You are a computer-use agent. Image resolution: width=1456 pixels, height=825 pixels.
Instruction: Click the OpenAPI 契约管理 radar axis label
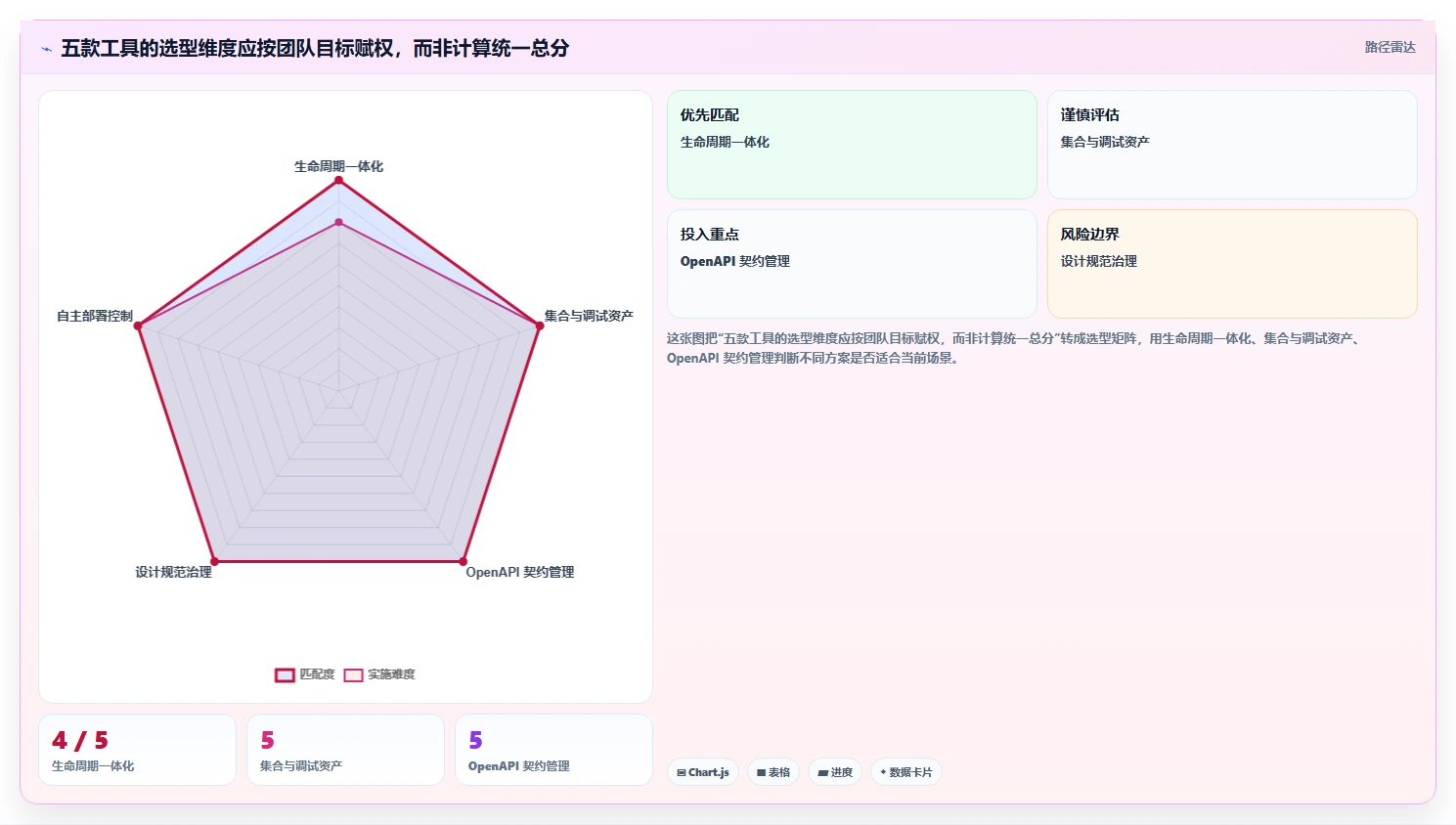coord(520,572)
